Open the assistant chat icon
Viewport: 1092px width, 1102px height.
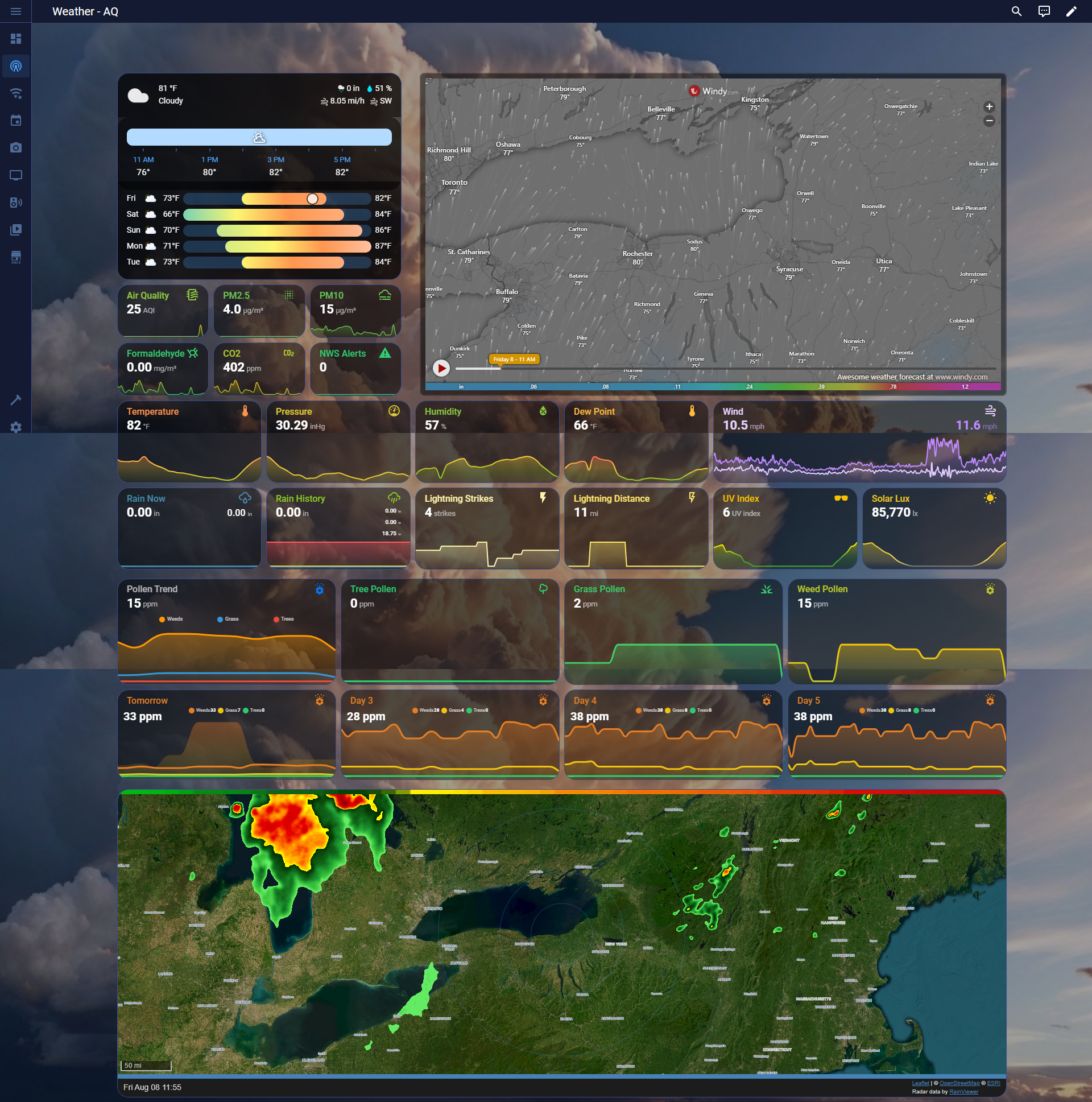point(1044,11)
